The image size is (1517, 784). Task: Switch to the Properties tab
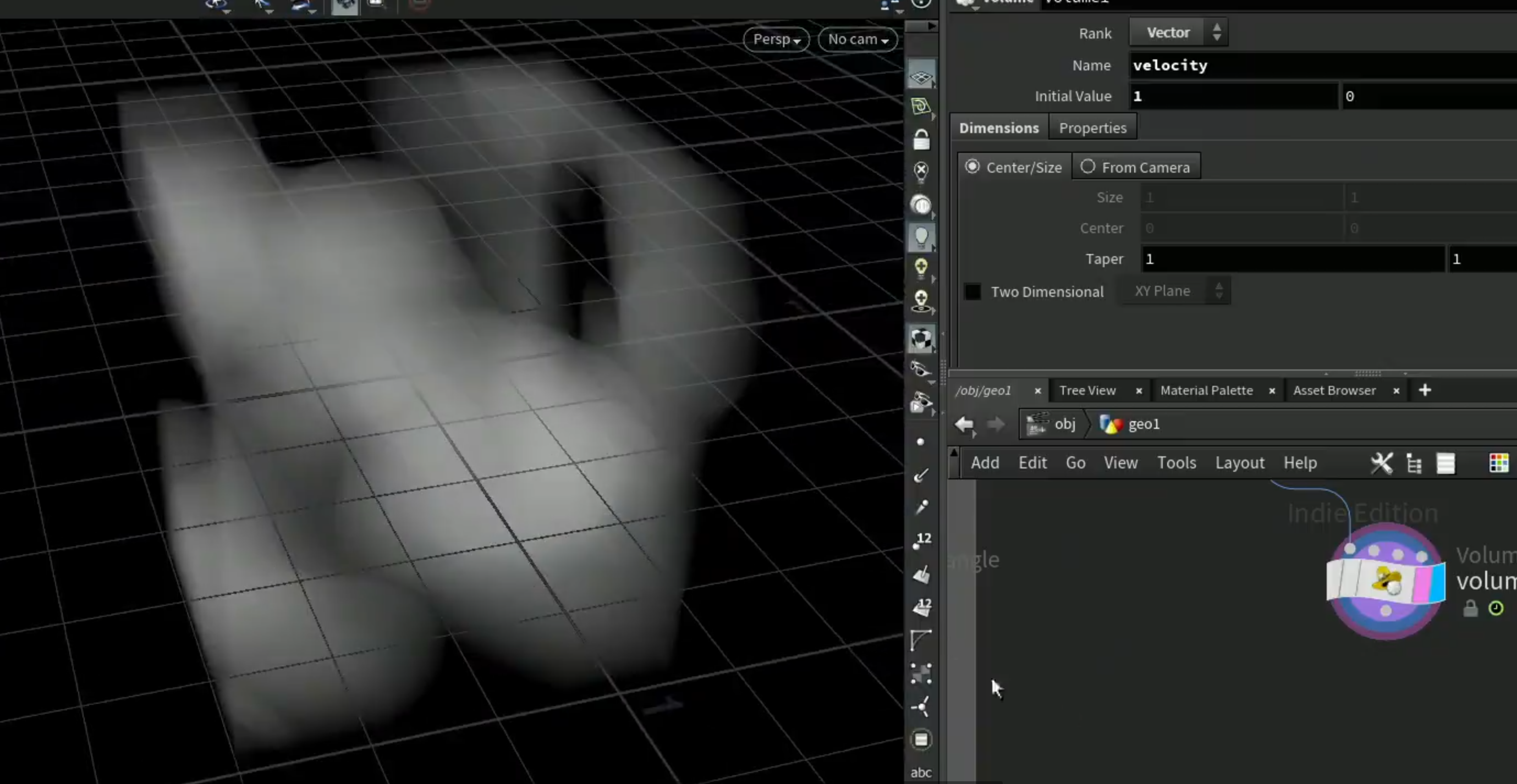click(x=1092, y=128)
